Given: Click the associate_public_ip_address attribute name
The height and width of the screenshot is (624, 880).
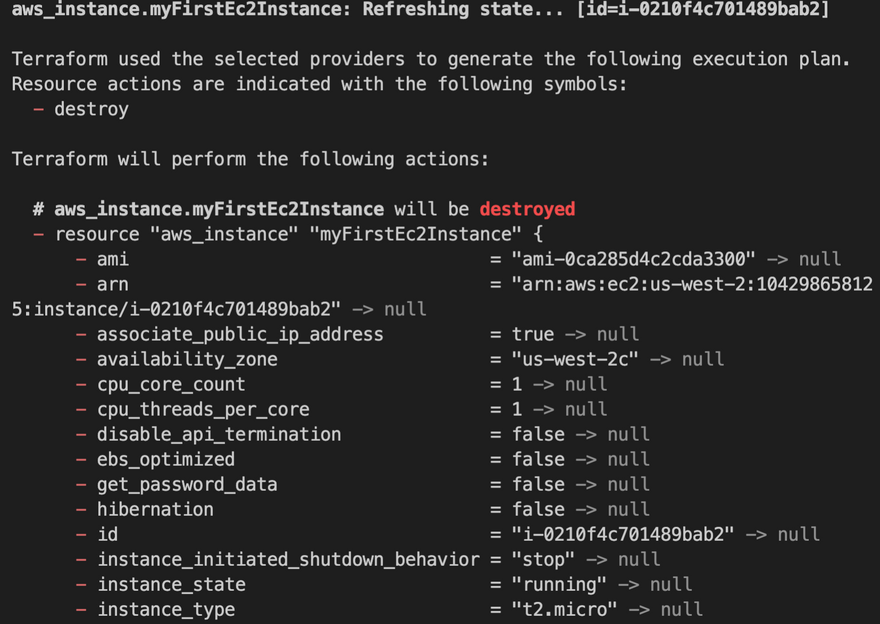Looking at the screenshot, I should point(240,334).
